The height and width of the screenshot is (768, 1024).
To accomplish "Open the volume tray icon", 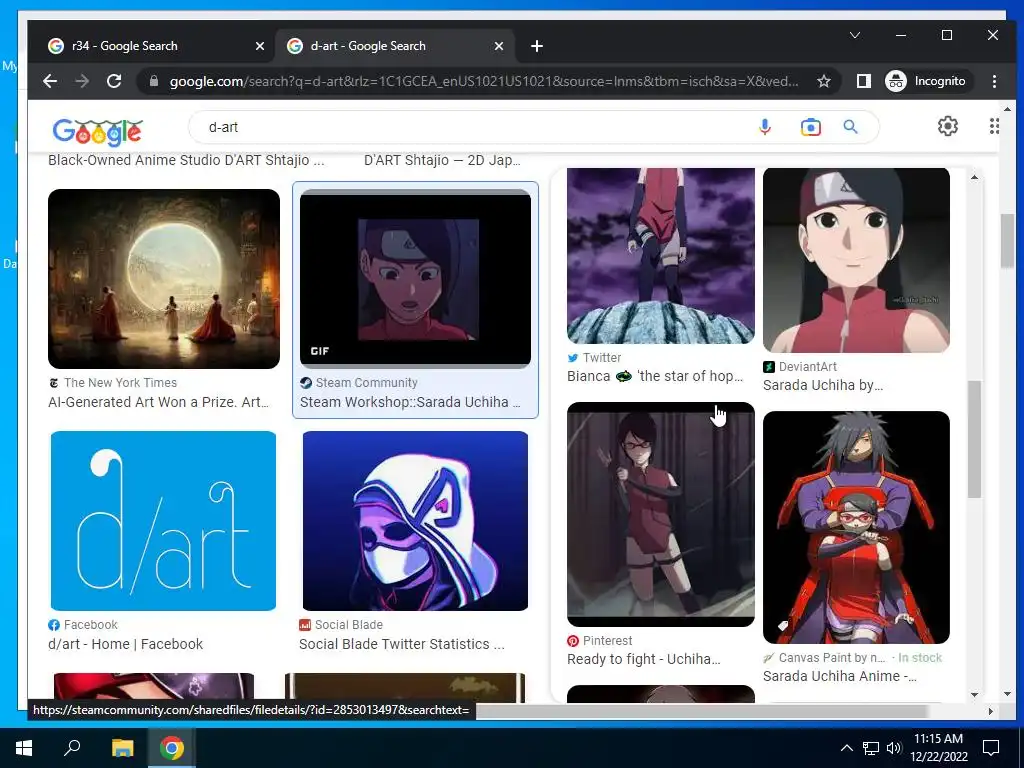I will (893, 748).
